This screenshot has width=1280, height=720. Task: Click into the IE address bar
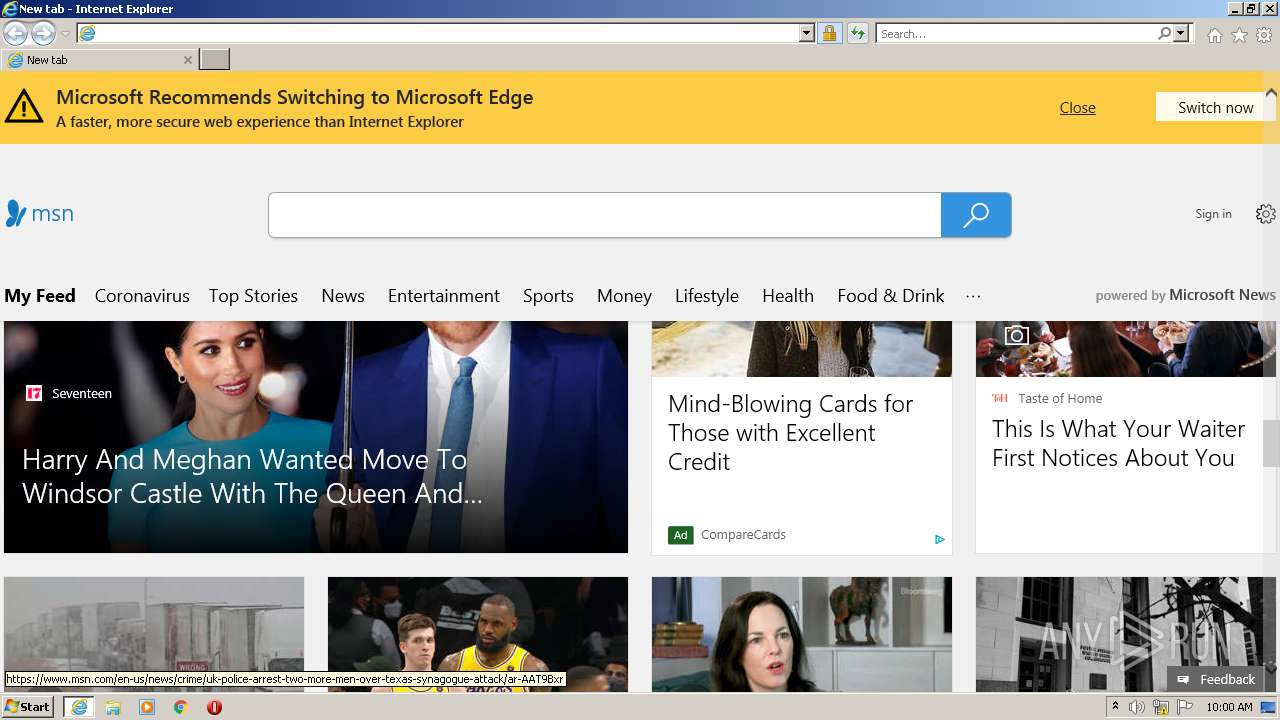coord(438,33)
